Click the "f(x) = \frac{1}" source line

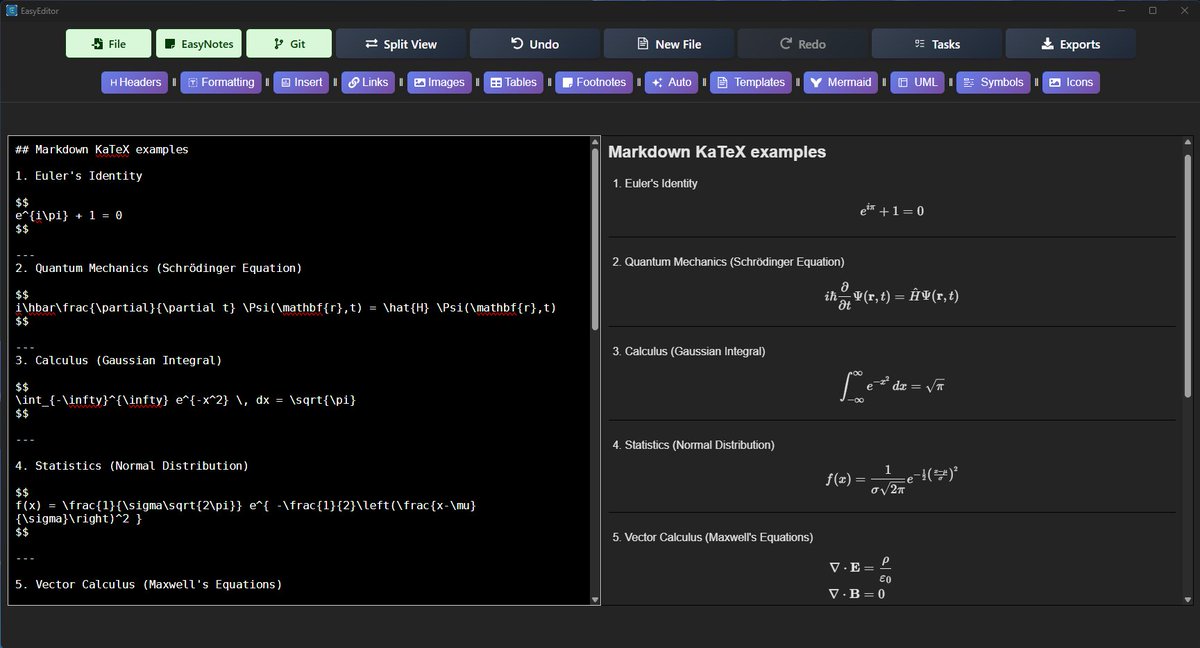(245, 512)
